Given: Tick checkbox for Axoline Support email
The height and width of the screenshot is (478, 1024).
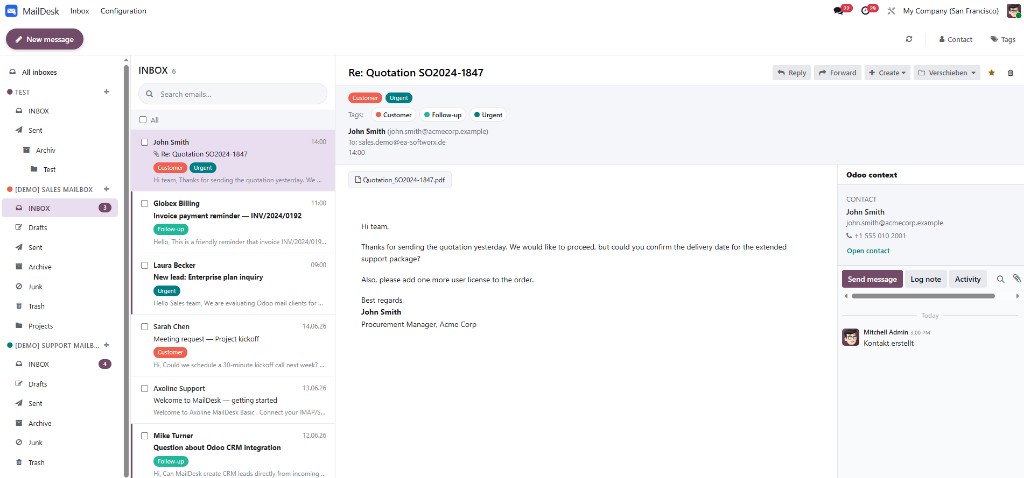Looking at the screenshot, I should click(145, 388).
